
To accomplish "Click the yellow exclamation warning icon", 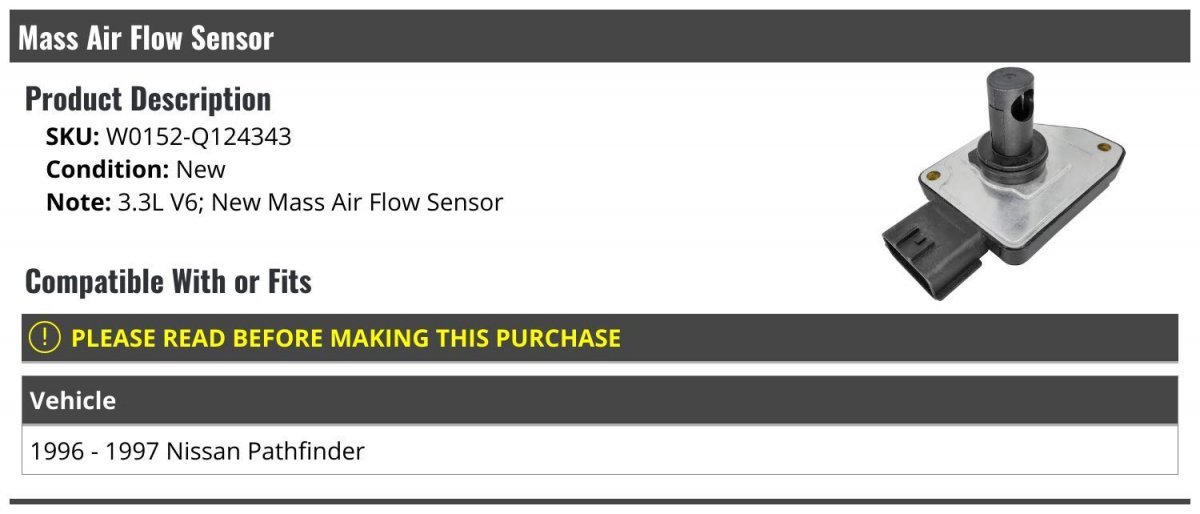I will [45, 338].
